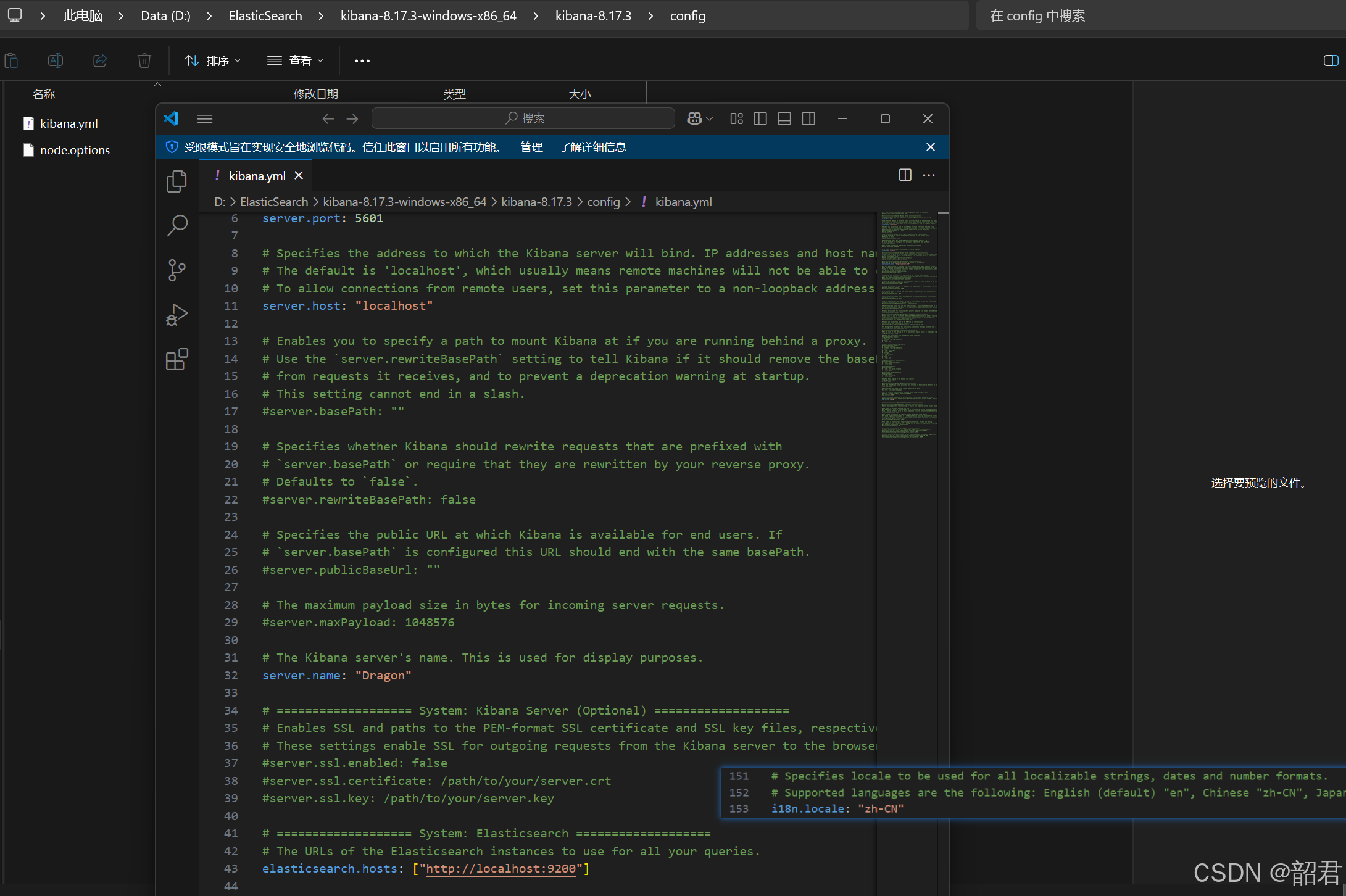This screenshot has width=1346, height=896.
Task: Click config in the editor breadcrumb
Action: (x=603, y=202)
